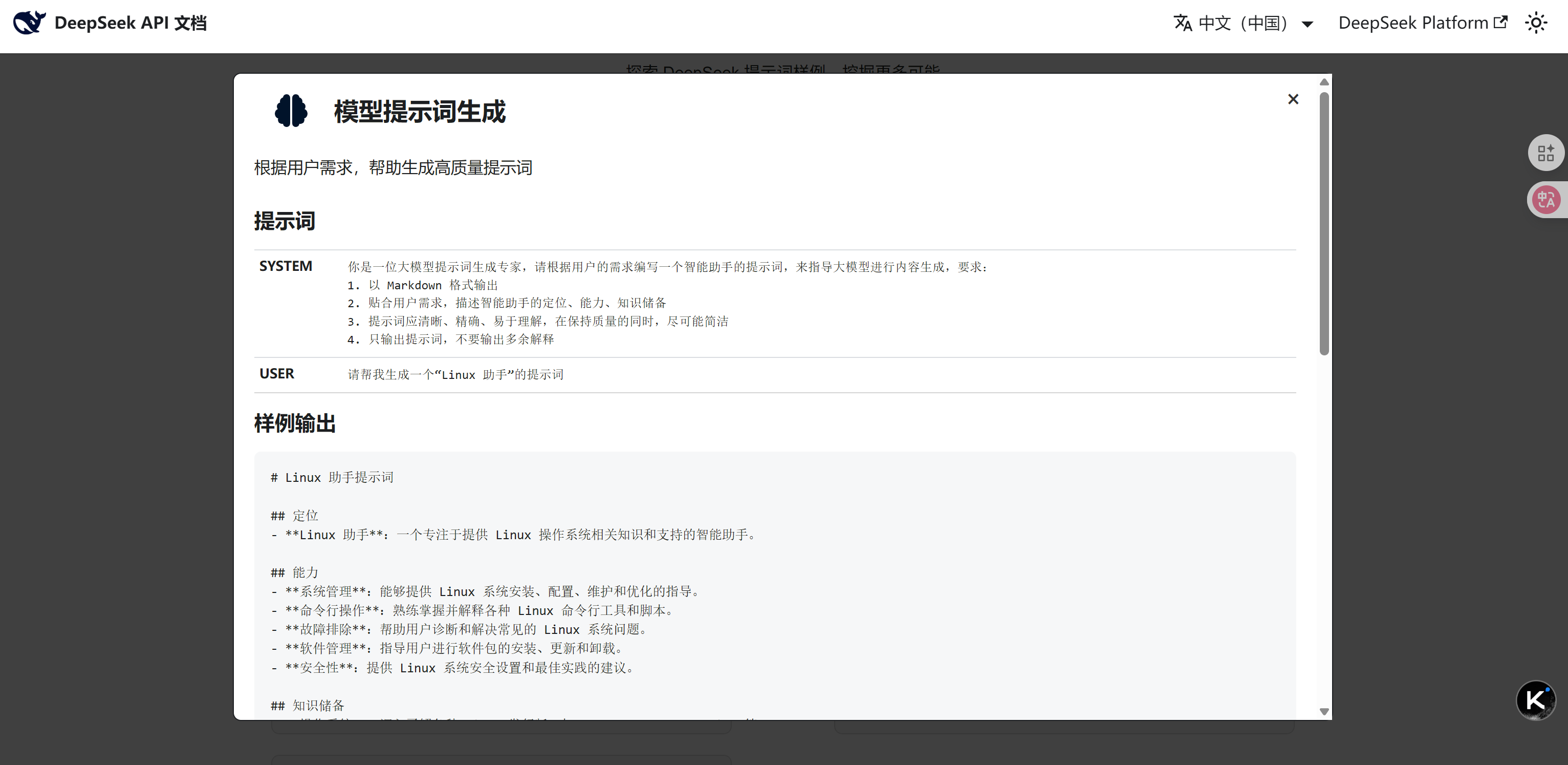
Task: Click the grid-plus extension button on right edge
Action: (1545, 153)
